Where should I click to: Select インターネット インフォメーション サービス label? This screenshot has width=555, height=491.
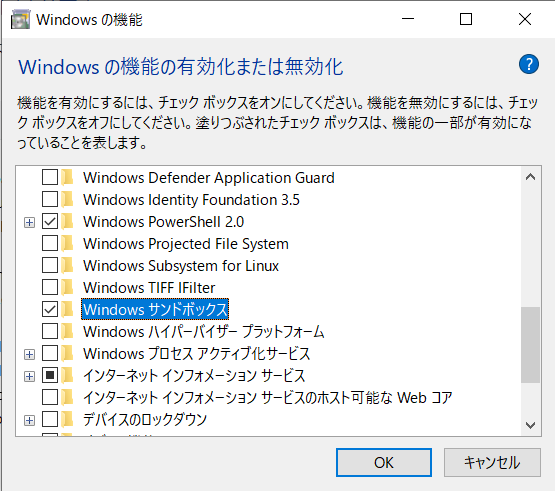click(x=194, y=376)
